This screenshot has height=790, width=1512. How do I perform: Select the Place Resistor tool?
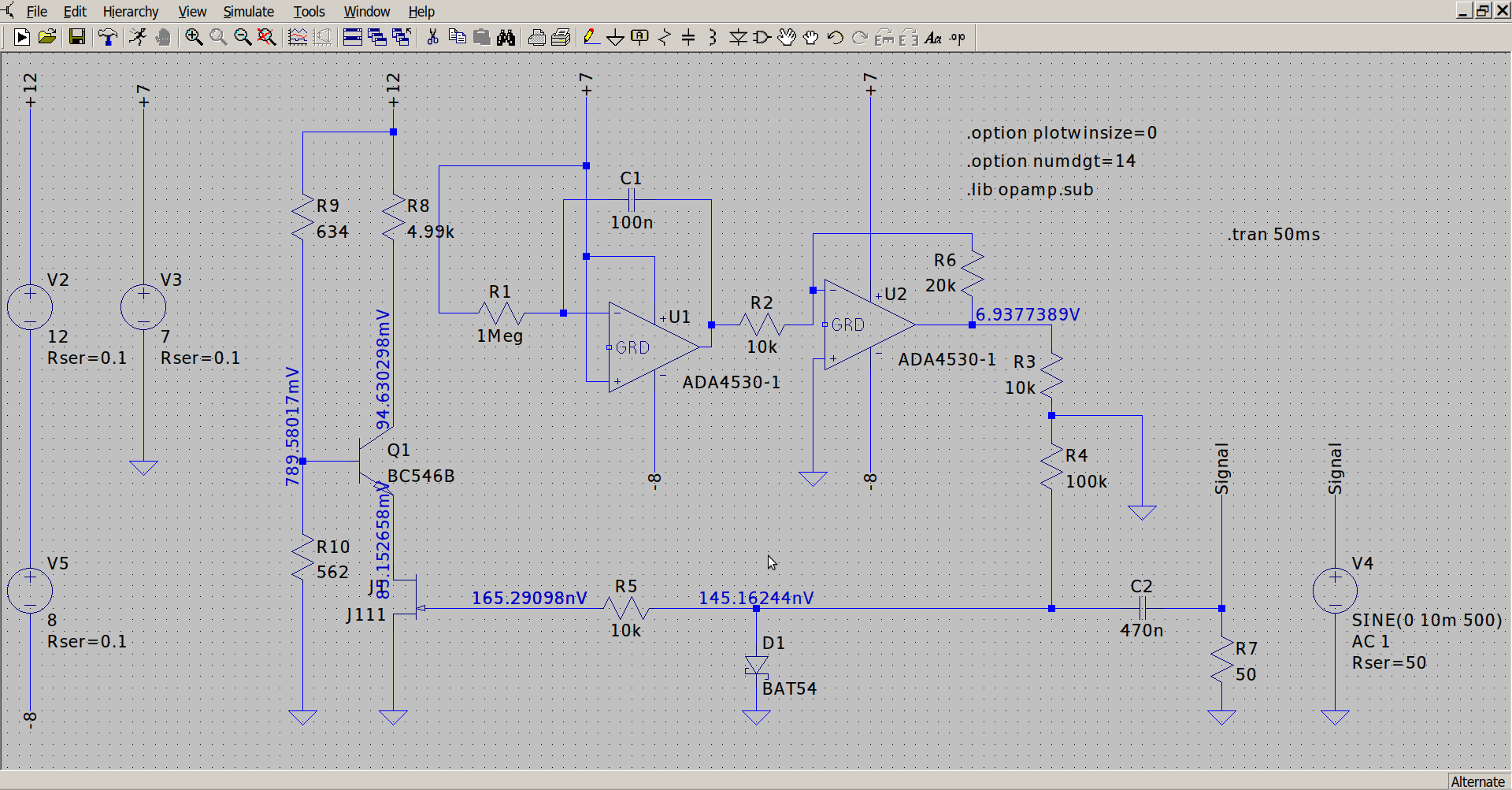pos(665,37)
